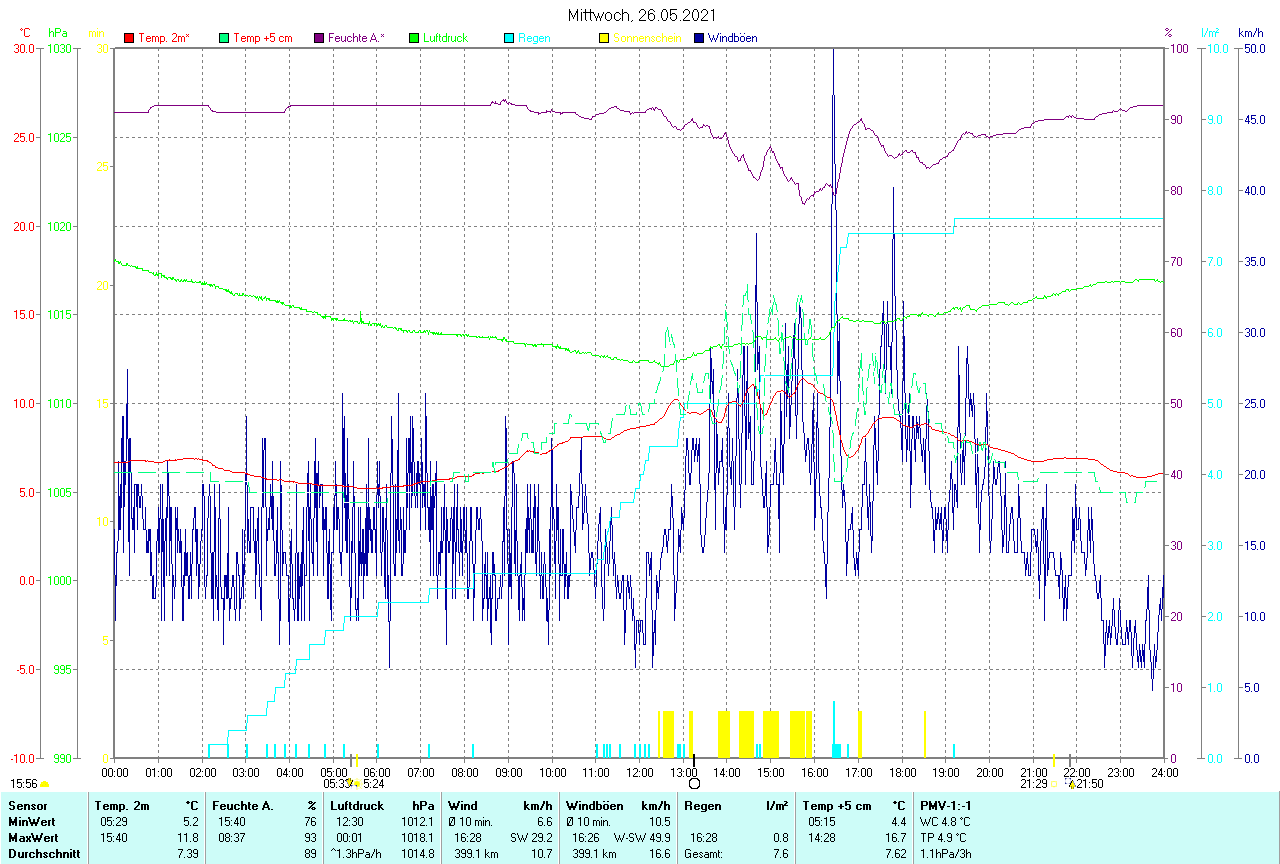The image size is (1280, 864).
Task: Click the Luftdruck column header in table
Action: click(358, 805)
